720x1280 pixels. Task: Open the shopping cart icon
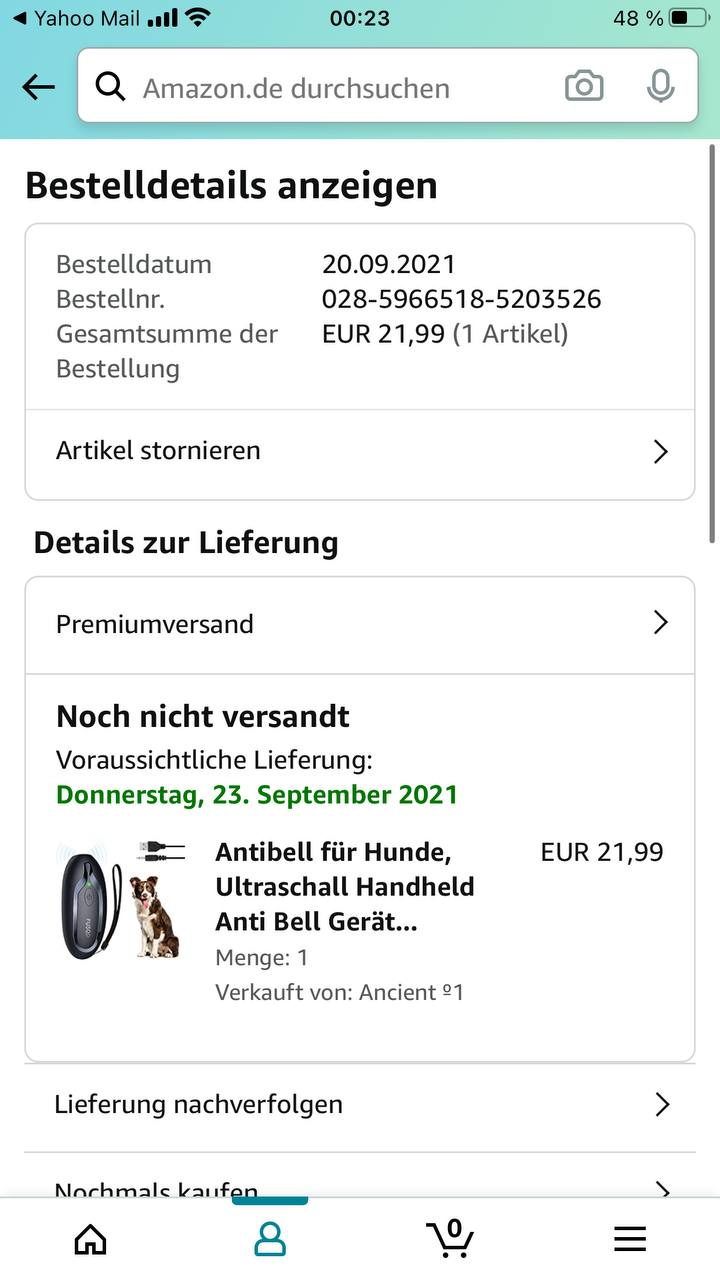point(451,1238)
